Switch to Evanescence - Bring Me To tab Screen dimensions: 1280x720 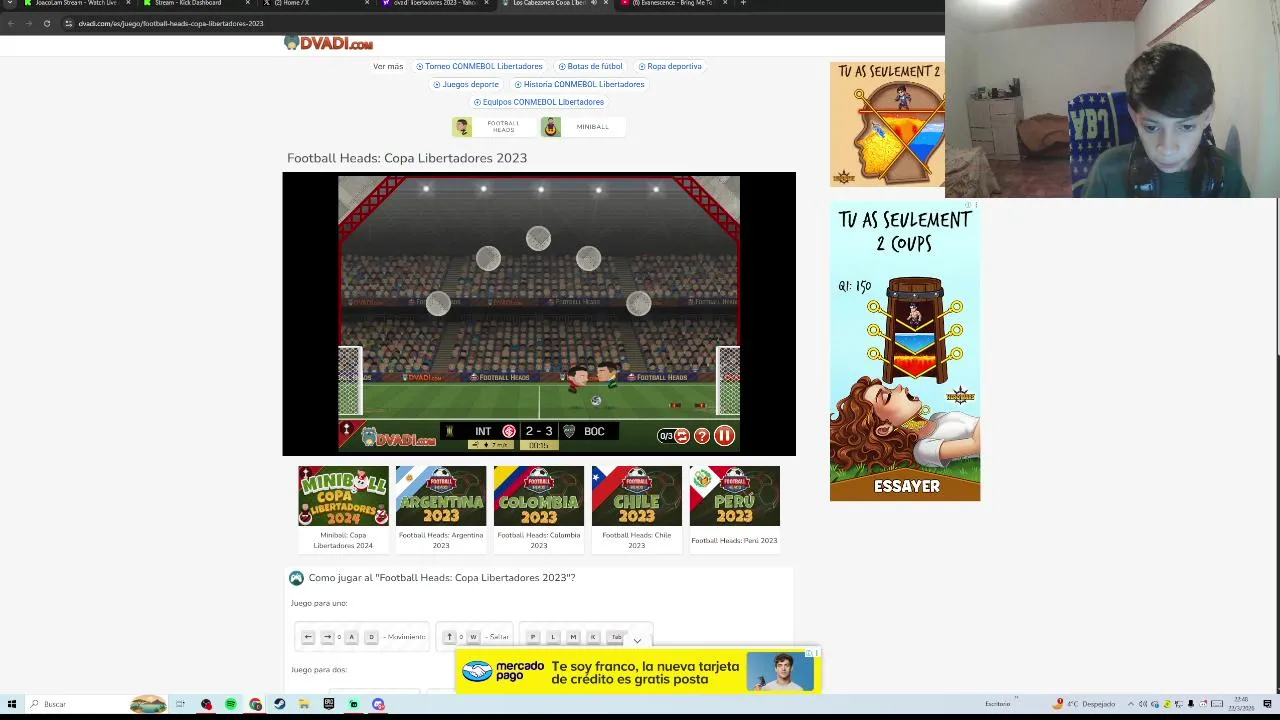pyautogui.click(x=673, y=3)
